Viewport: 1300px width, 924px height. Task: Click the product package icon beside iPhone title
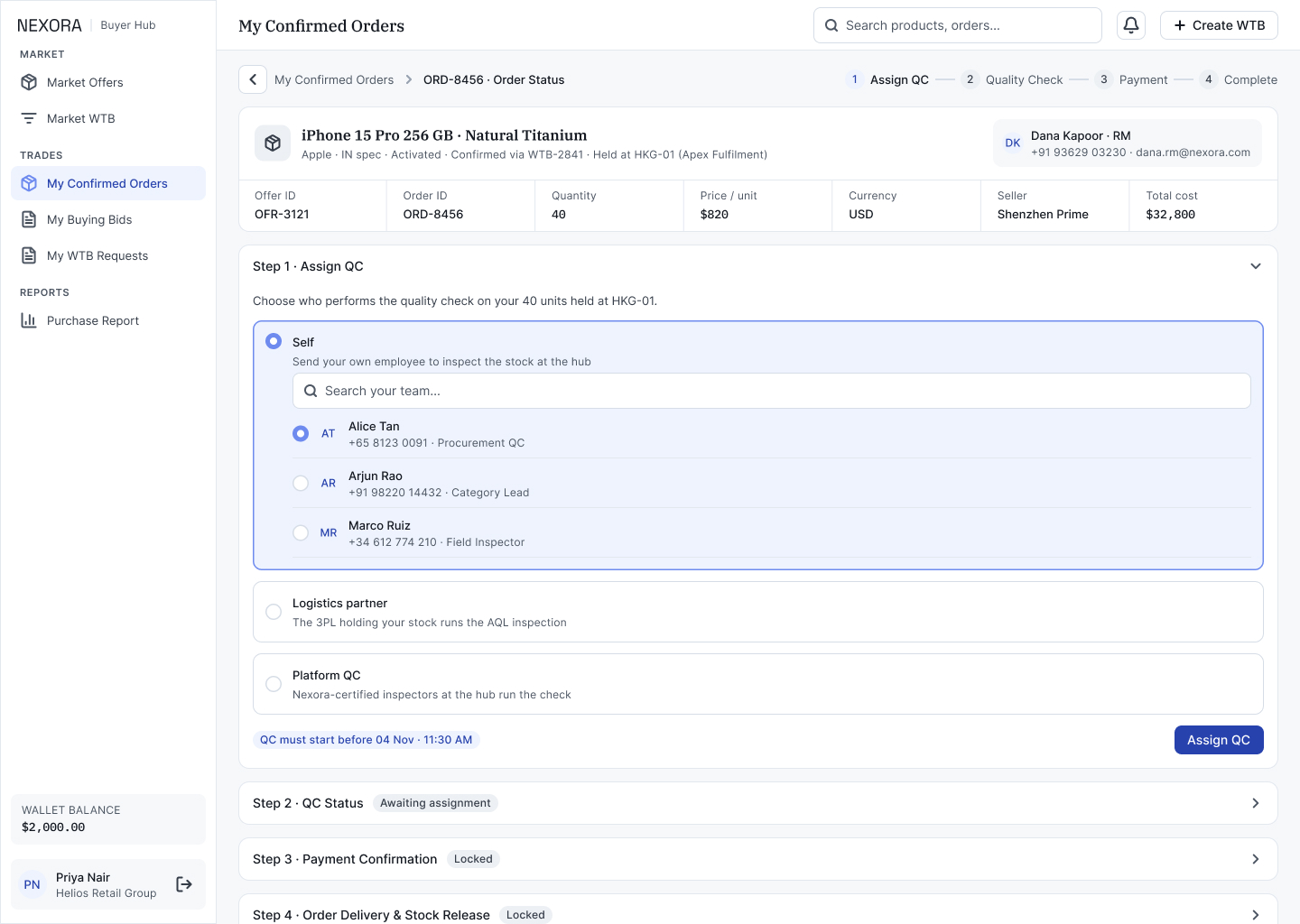click(273, 143)
